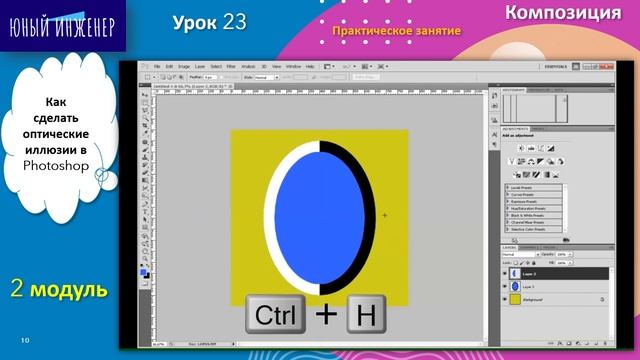Screen dimensions: 640x360
Task: Toggle lock image pixels
Action: 522,263
